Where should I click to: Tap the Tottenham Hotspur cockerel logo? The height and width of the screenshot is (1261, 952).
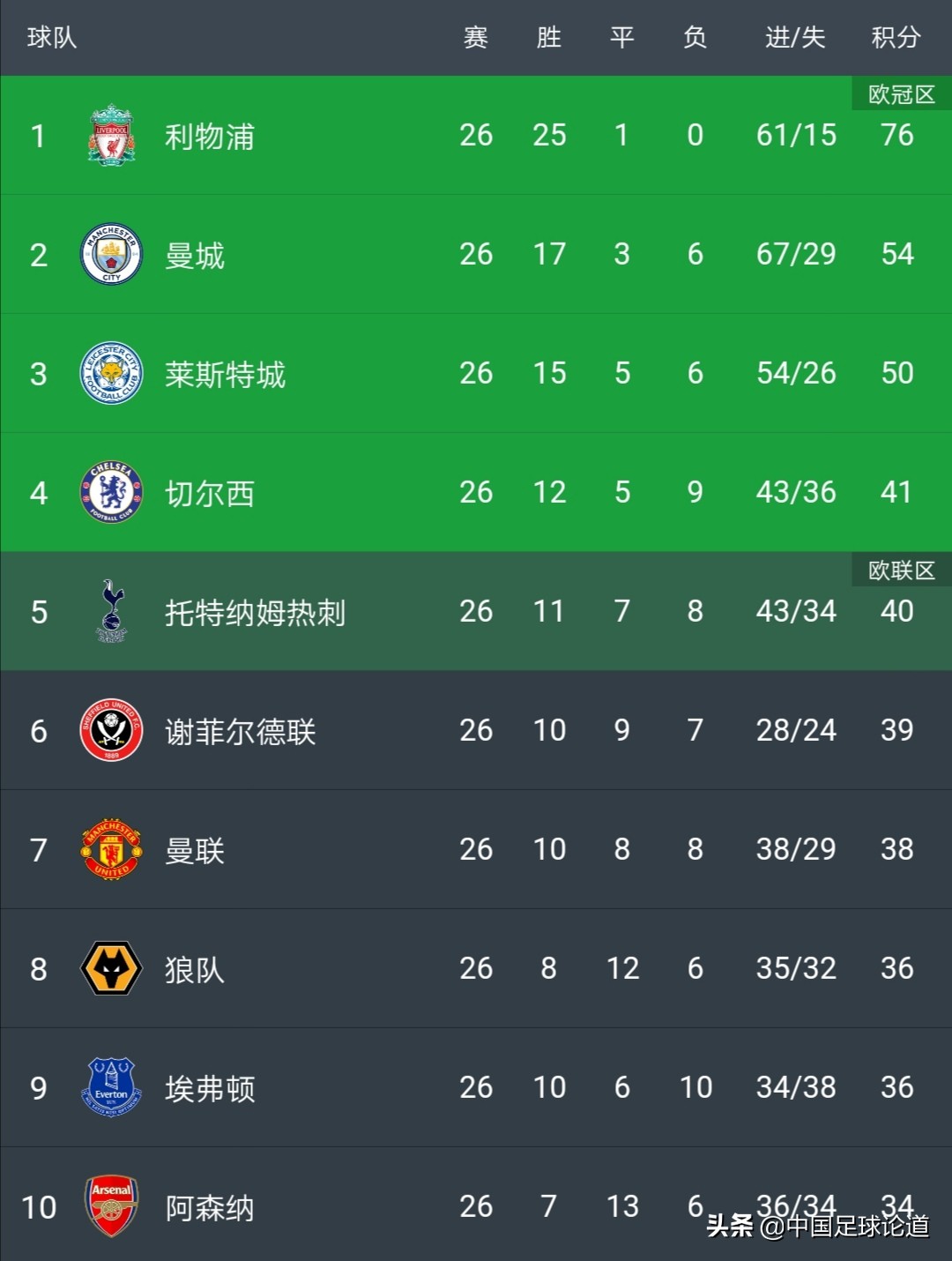click(x=111, y=610)
